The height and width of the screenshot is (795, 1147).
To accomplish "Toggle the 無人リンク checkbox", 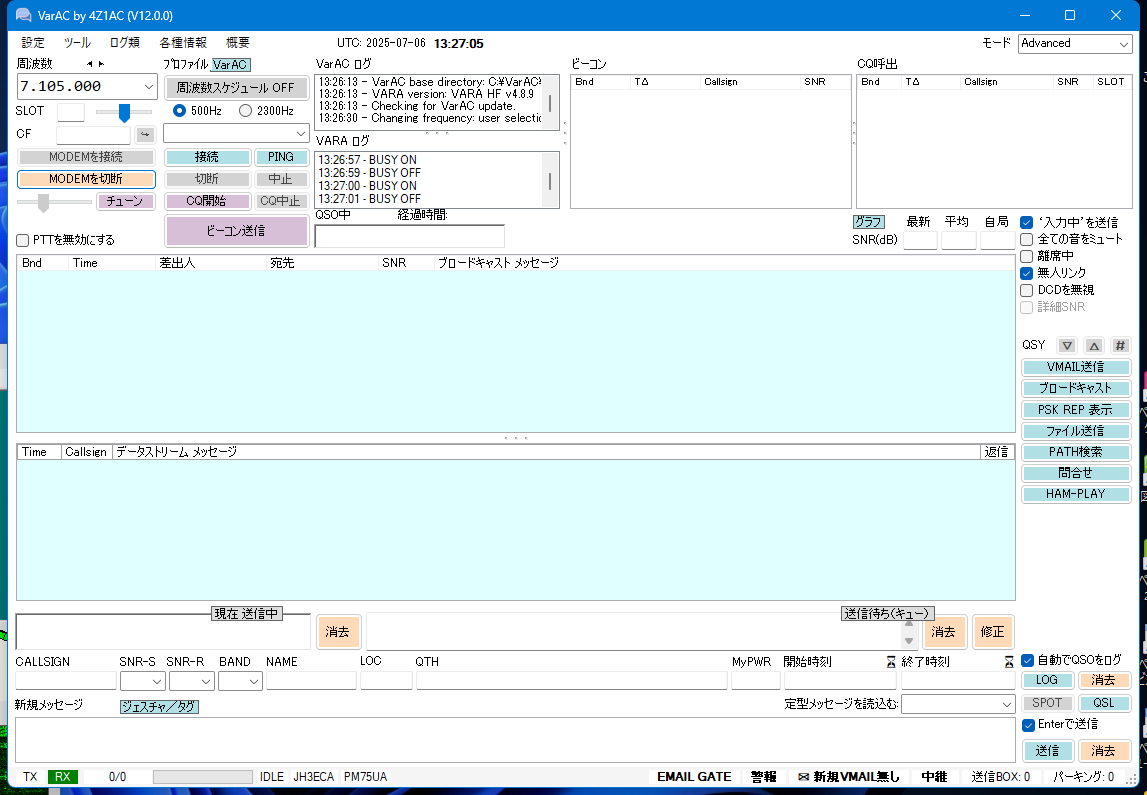I will tap(1026, 273).
